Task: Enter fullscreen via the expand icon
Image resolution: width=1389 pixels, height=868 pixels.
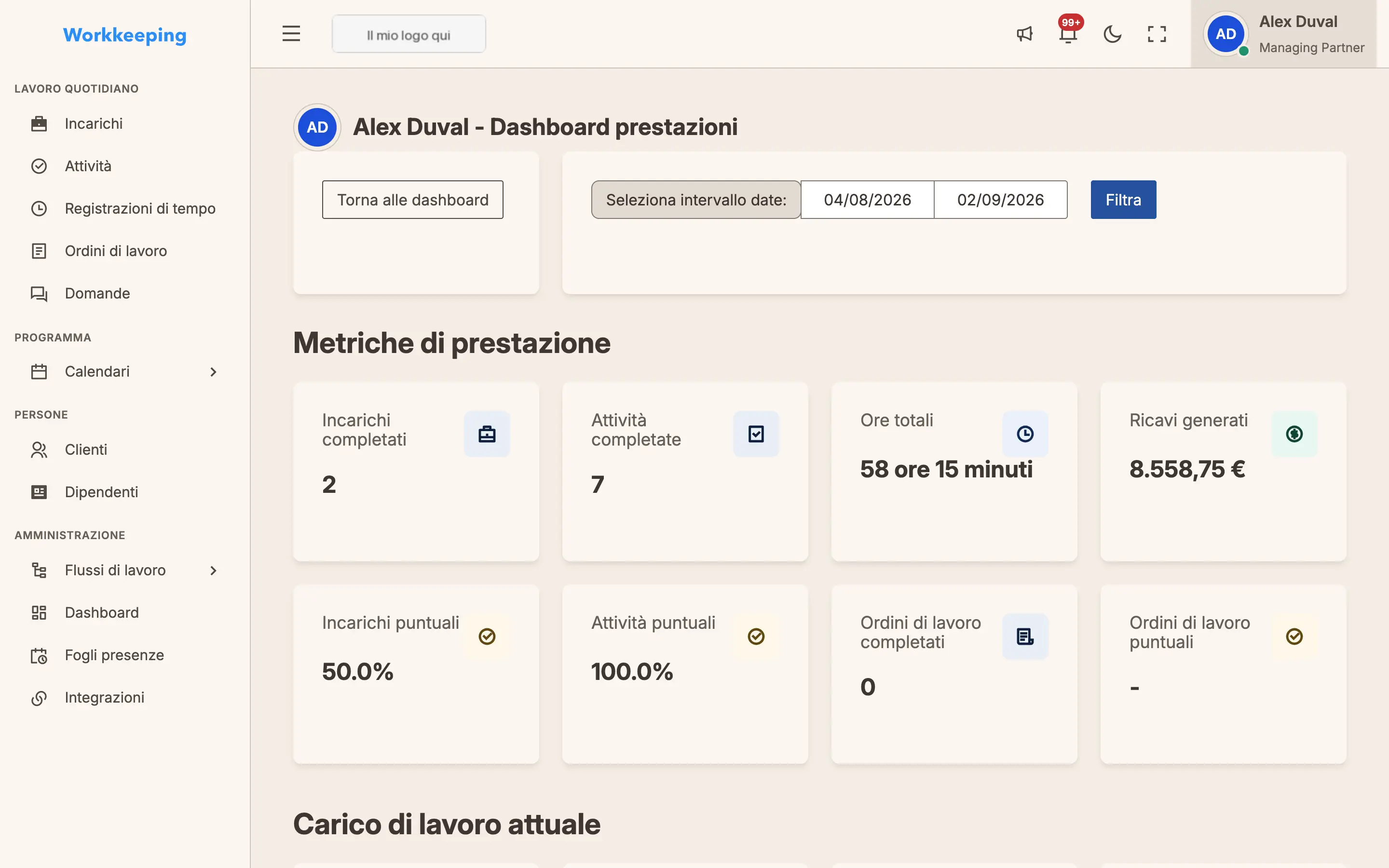Action: [1157, 34]
